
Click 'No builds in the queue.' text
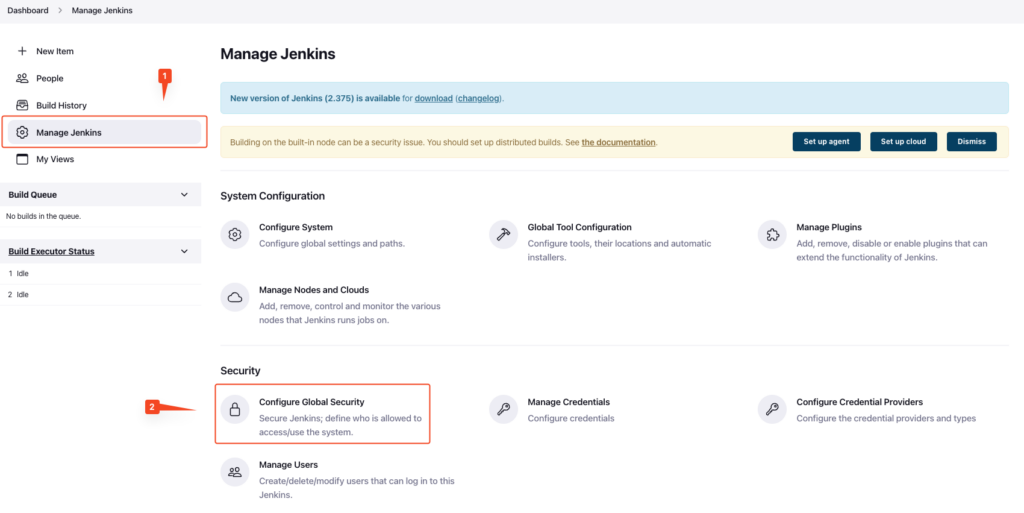(x=43, y=216)
